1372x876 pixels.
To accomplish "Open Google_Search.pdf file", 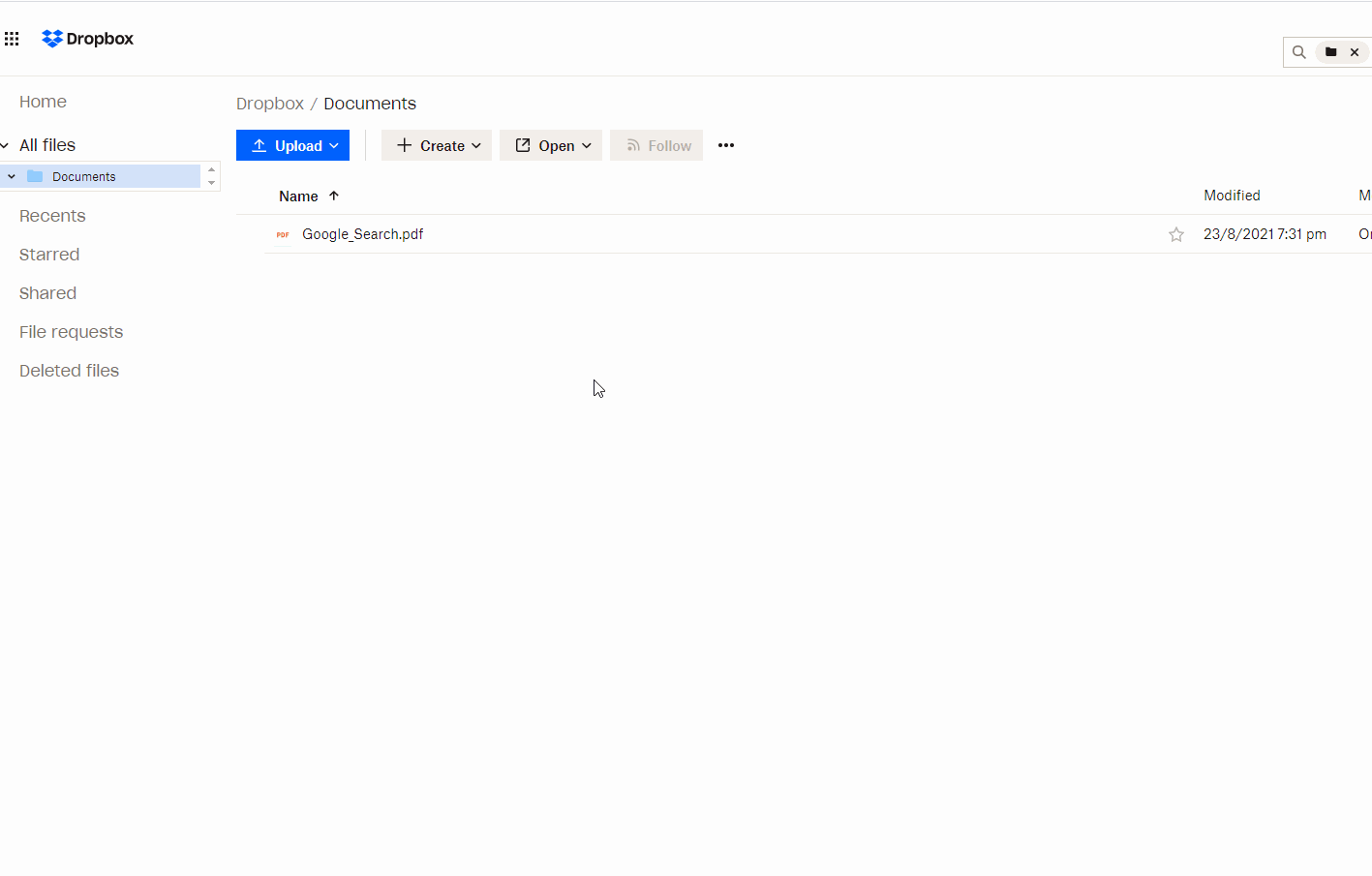I will 362,234.
